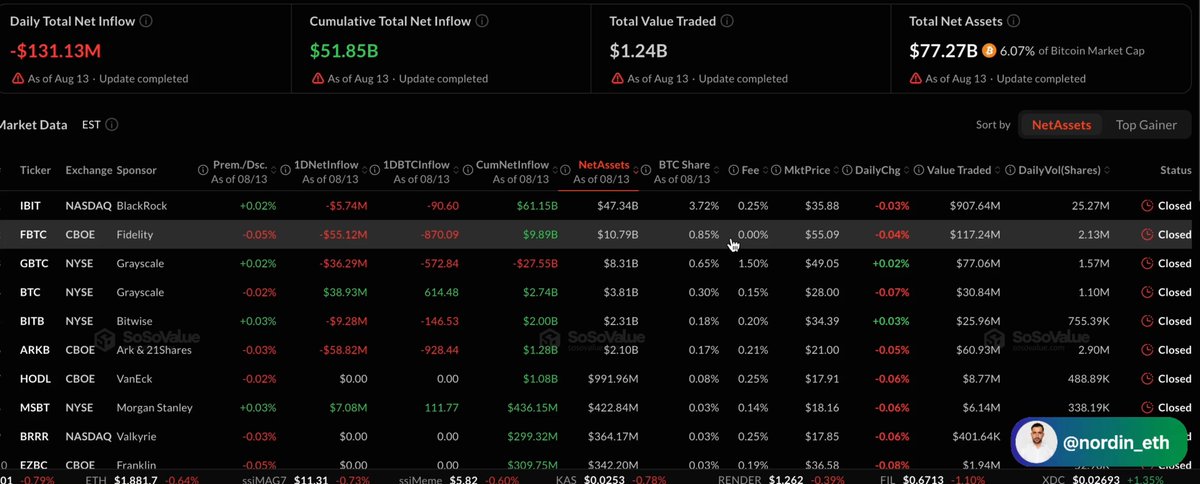Click Morgan Stanley sponsor name
The image size is (1200, 484).
154,408
